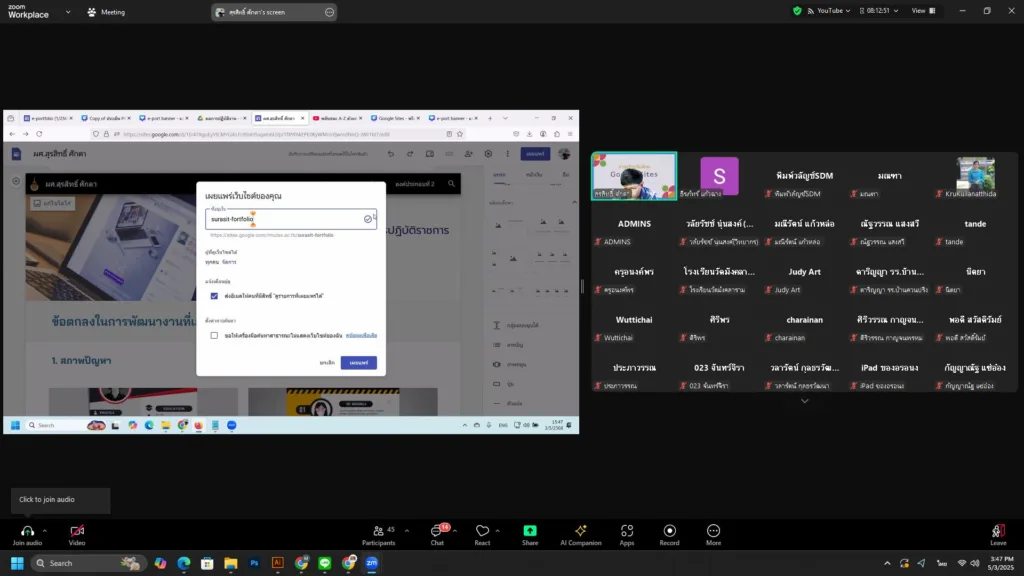Open the Apps panel
This screenshot has width=1024, height=576.
(627, 531)
